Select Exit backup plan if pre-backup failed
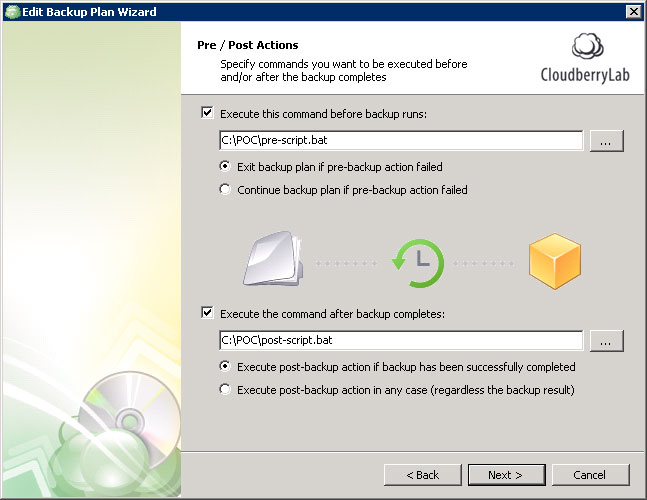Viewport: 647px width, 500px height. tap(226, 166)
